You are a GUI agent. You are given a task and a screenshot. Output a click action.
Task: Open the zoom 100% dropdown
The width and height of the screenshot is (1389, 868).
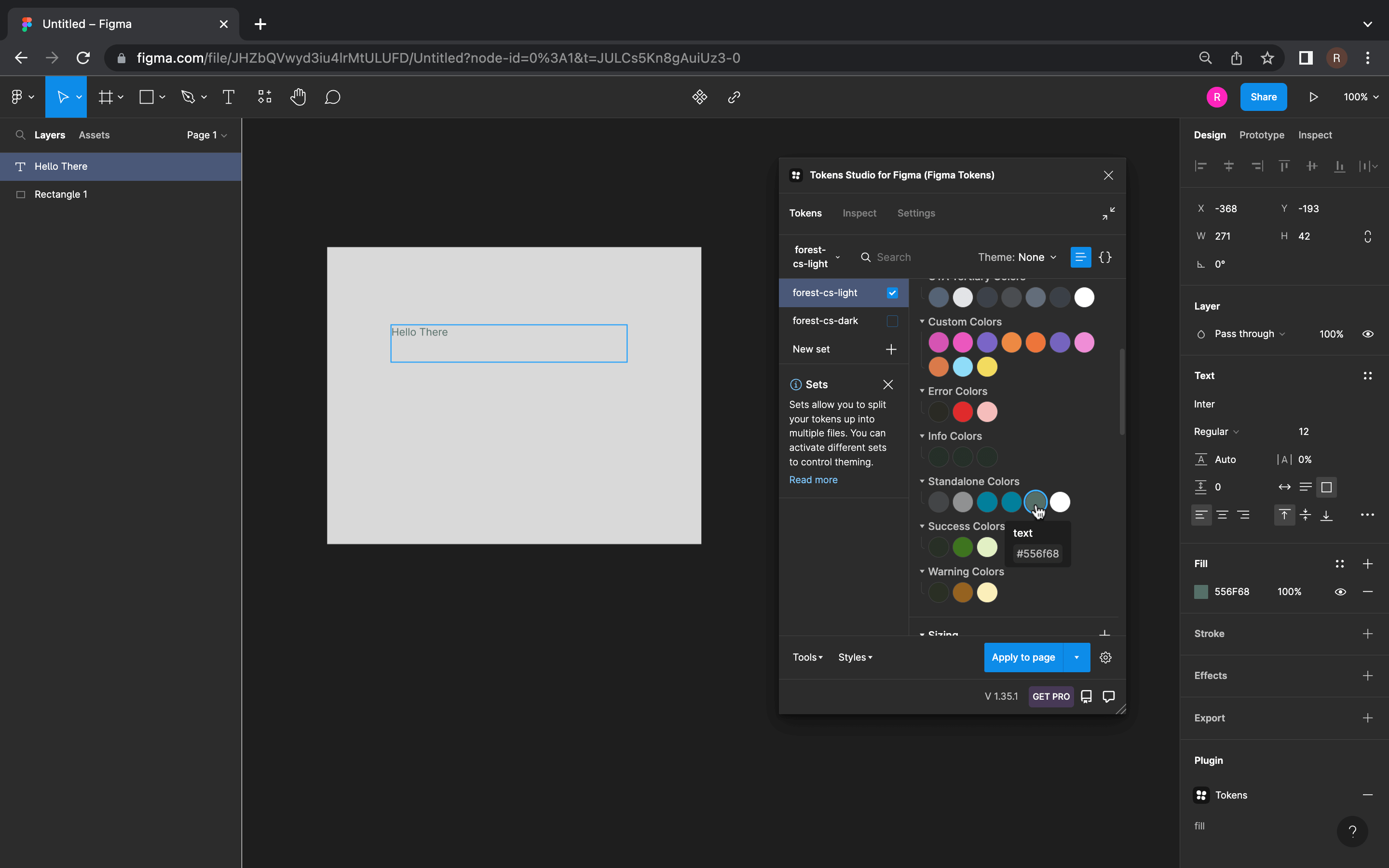click(1361, 97)
